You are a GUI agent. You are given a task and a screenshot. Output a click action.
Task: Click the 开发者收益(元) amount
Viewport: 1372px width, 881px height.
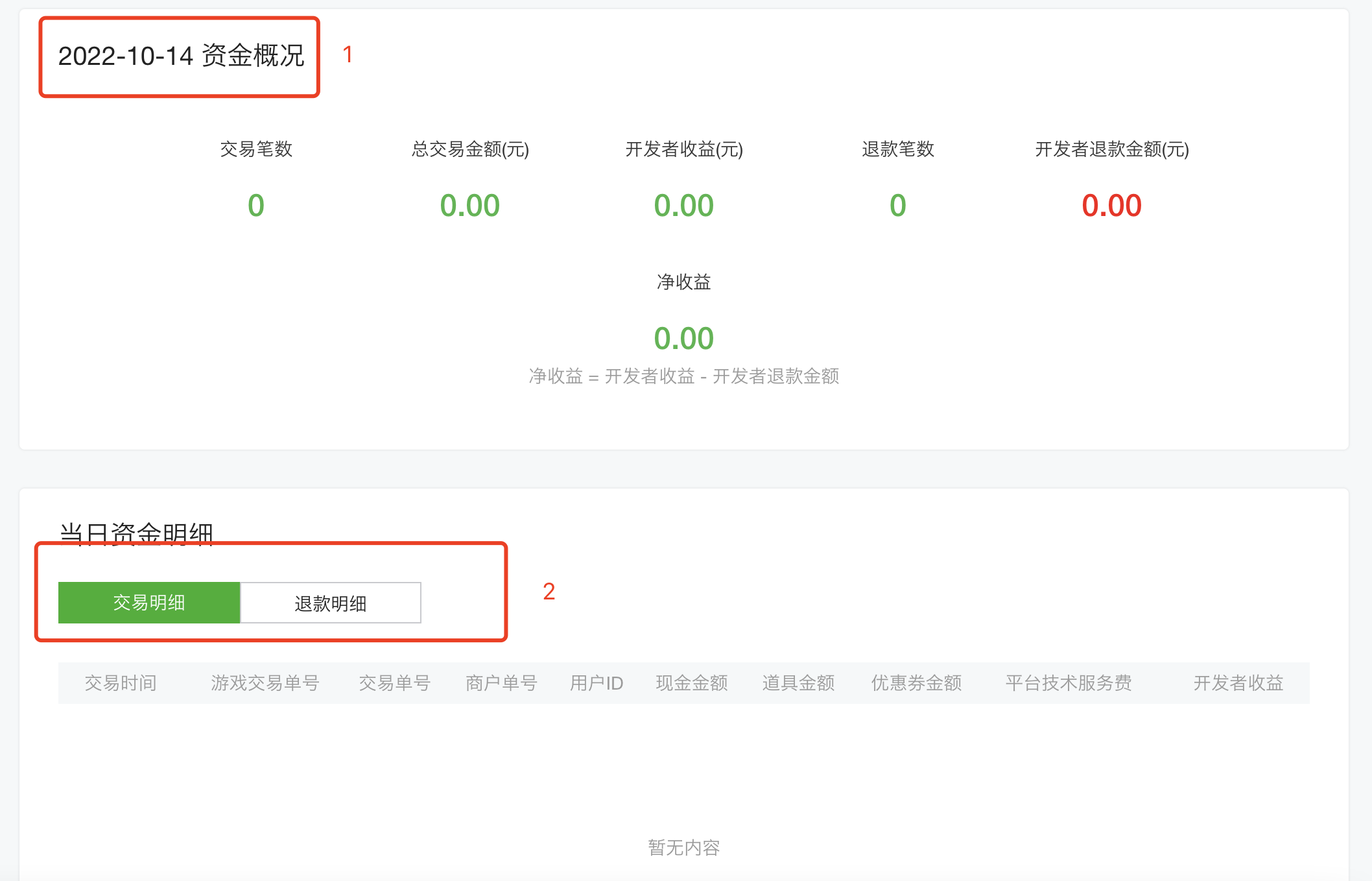pos(684,206)
